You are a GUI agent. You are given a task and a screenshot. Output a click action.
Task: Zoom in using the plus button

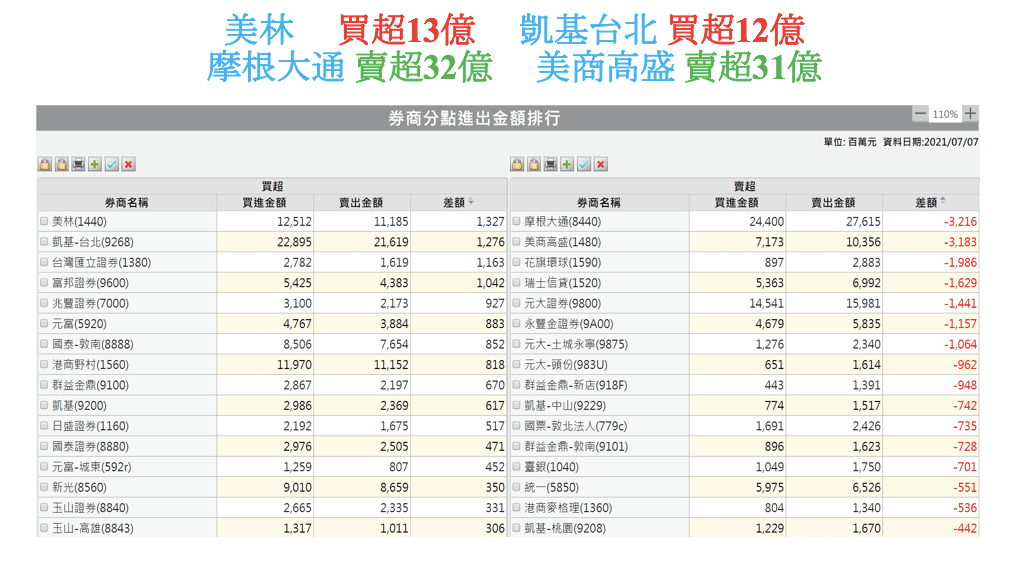tap(970, 114)
